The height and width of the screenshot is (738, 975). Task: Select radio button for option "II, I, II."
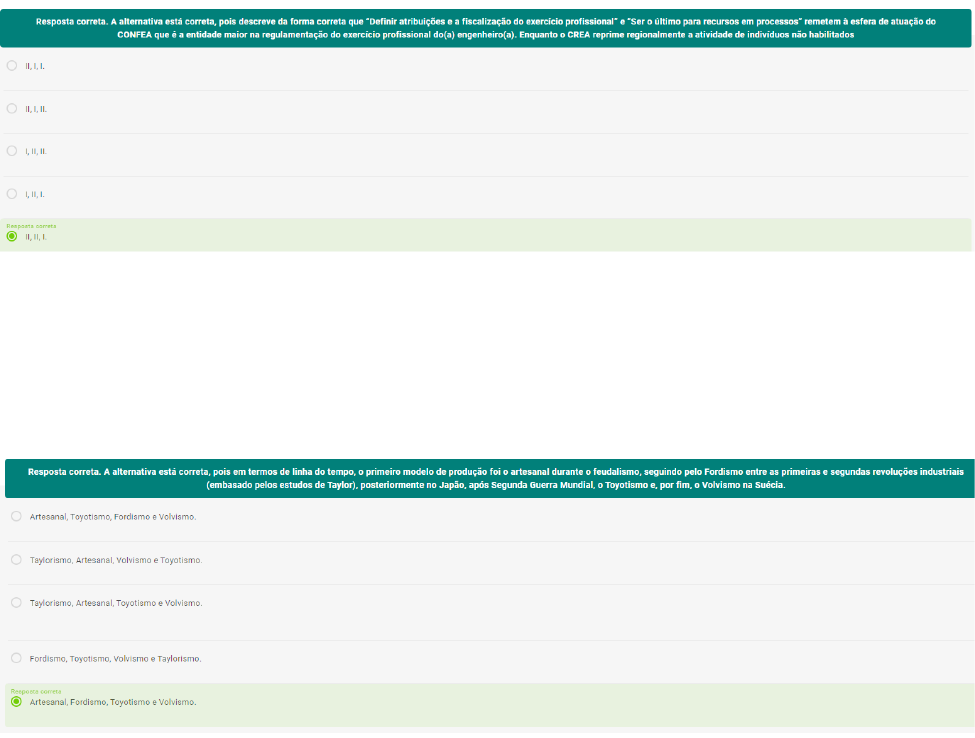[x=12, y=108]
